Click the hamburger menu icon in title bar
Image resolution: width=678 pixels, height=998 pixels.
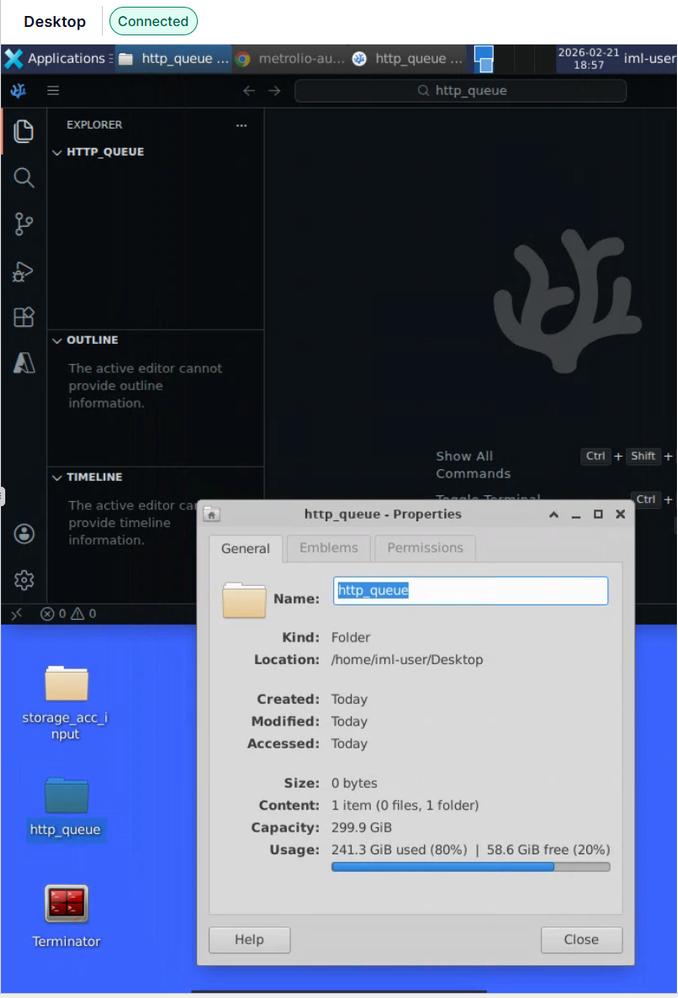coord(53,90)
